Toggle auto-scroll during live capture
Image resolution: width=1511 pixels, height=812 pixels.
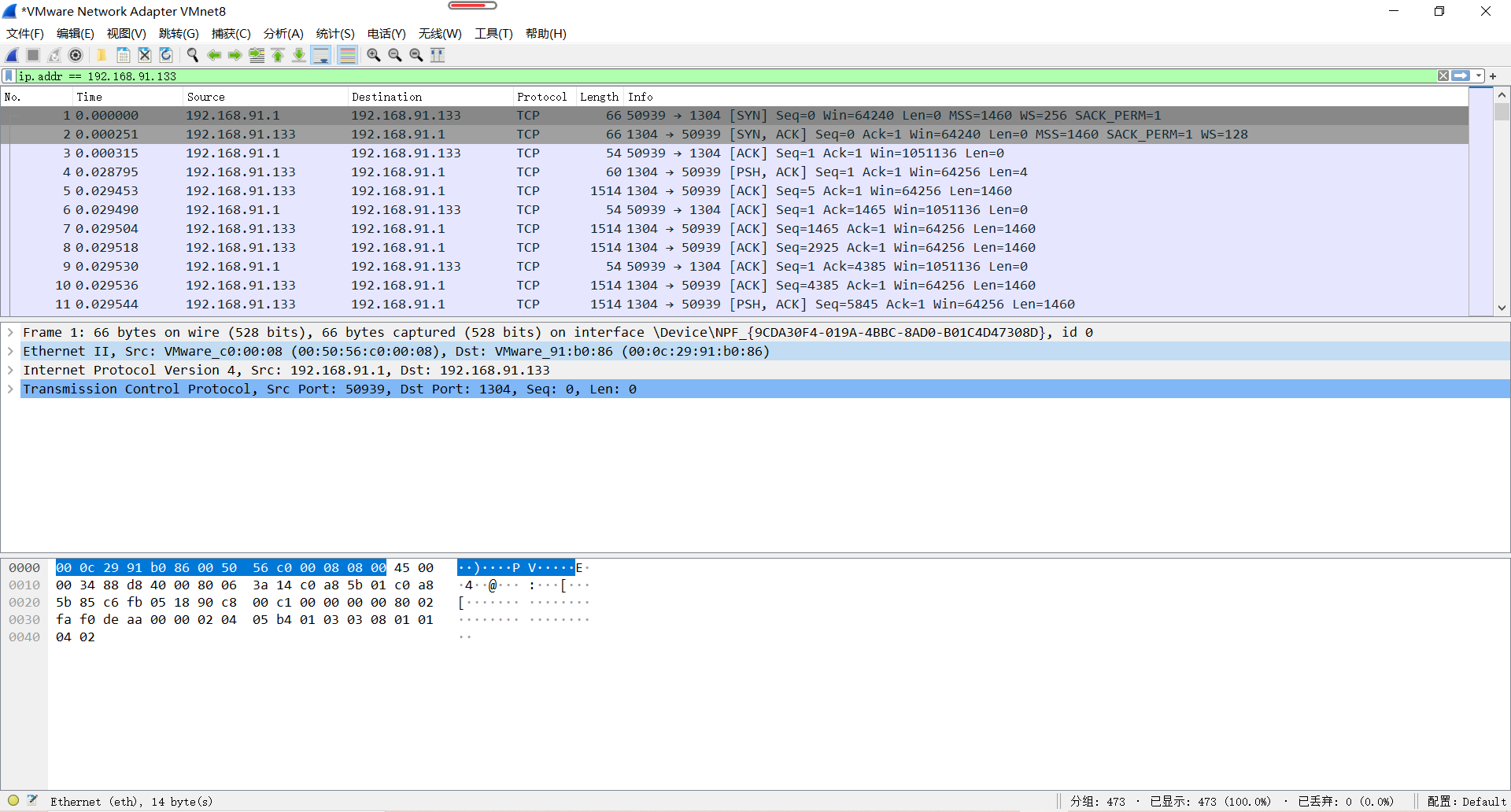click(x=320, y=55)
